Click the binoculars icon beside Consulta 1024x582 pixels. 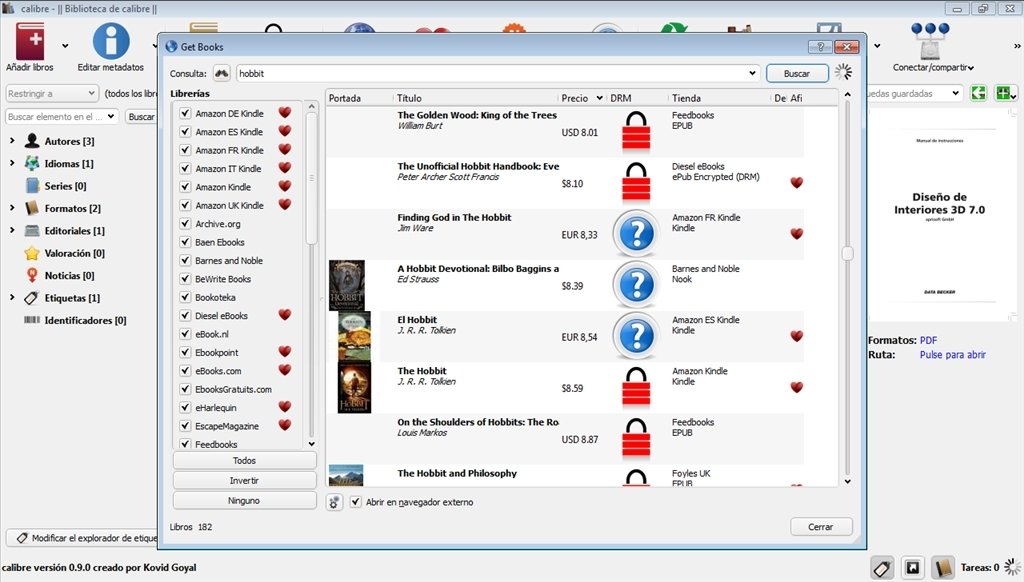point(222,73)
